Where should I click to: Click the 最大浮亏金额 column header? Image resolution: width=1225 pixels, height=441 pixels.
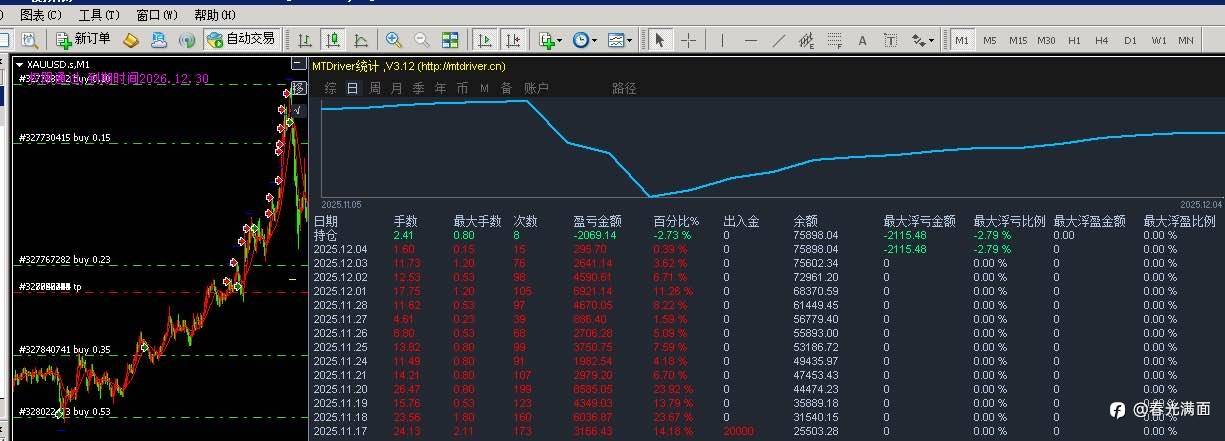click(x=919, y=221)
